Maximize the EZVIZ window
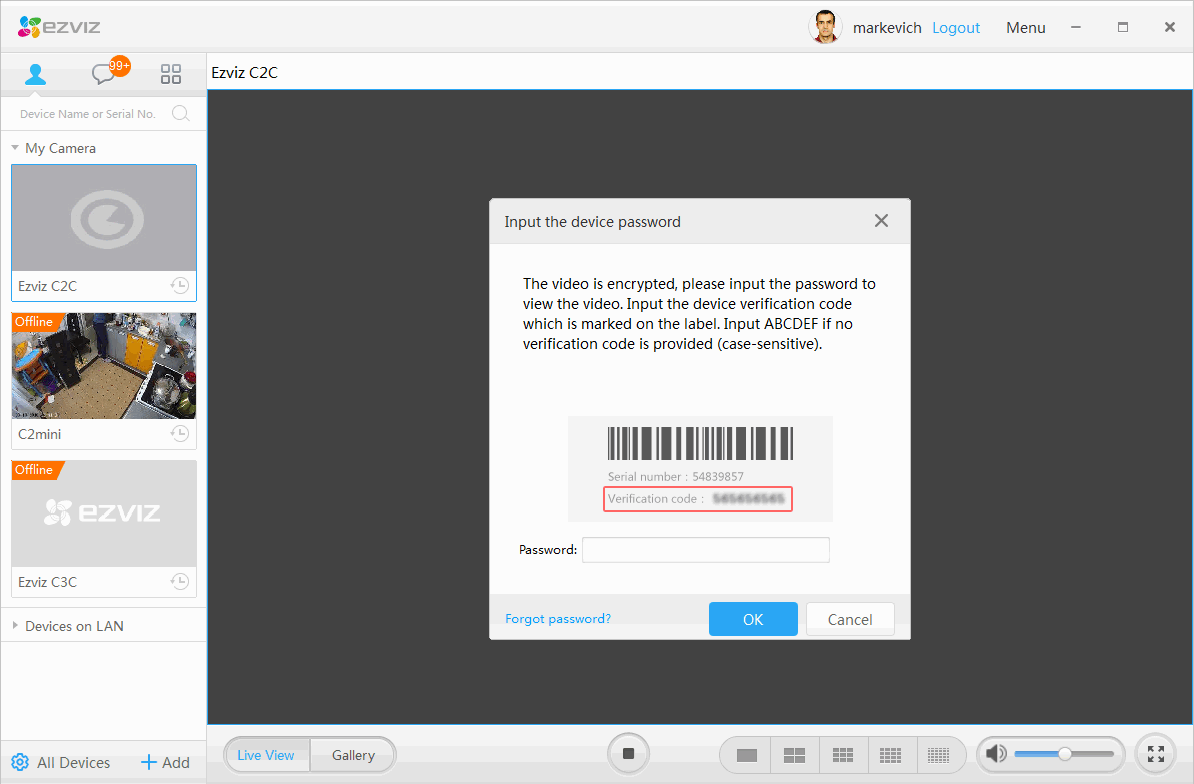This screenshot has width=1194, height=784. (x=1122, y=27)
